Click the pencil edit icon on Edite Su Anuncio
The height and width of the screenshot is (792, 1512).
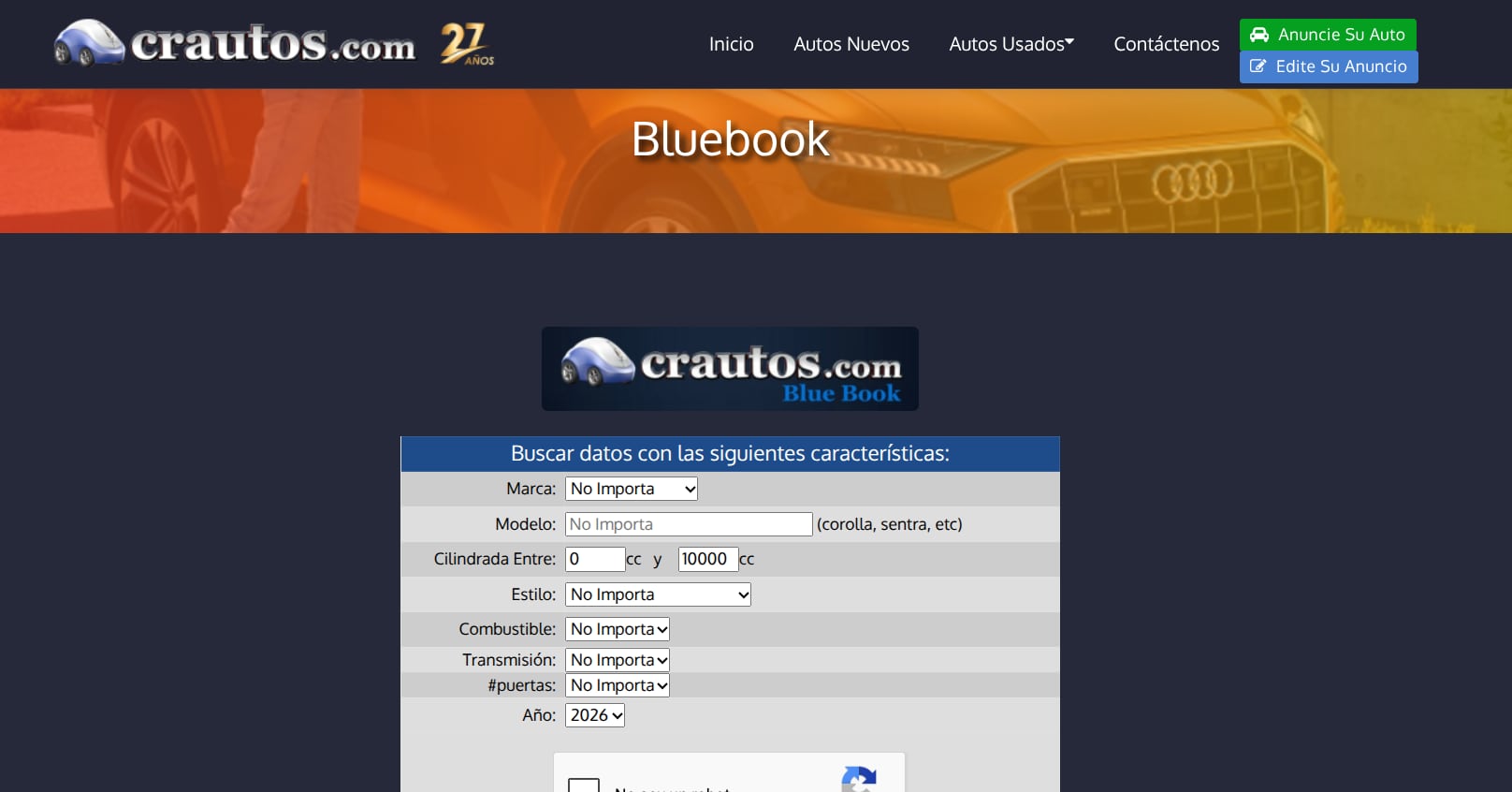tap(1258, 66)
